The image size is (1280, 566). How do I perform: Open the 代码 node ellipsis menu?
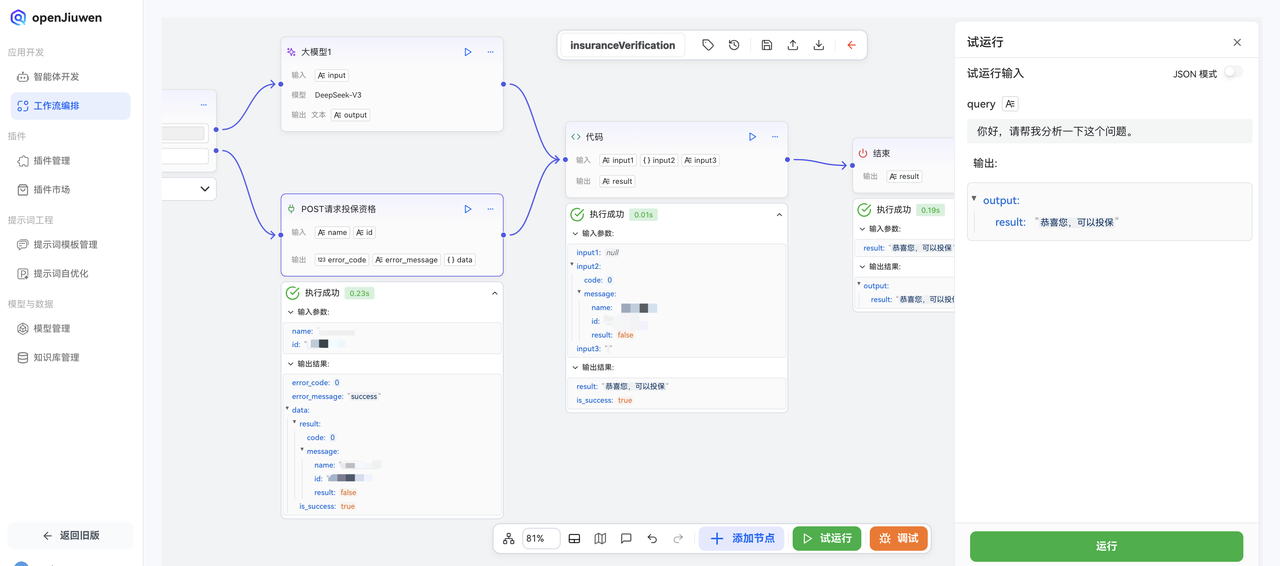(775, 137)
